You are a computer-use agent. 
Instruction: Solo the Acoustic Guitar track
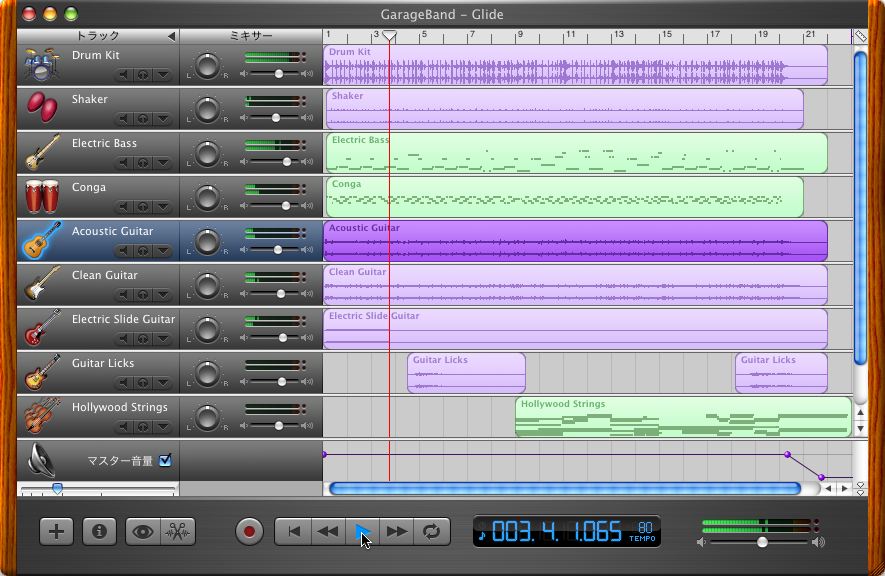point(143,250)
